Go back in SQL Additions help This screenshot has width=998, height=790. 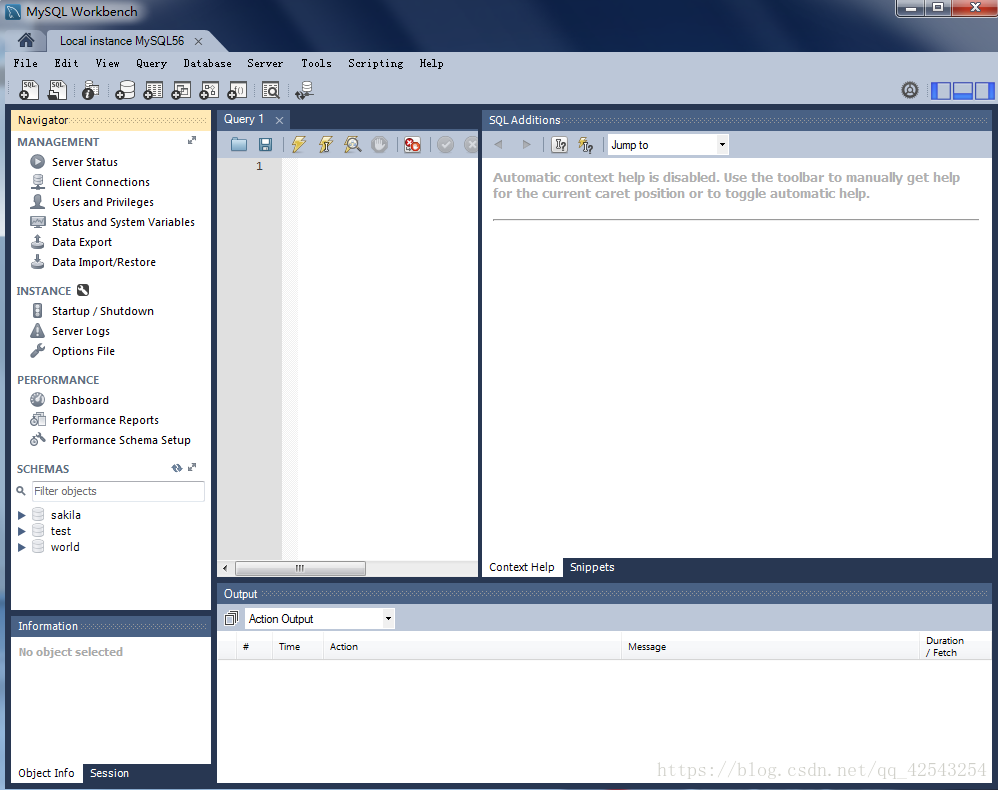point(498,145)
